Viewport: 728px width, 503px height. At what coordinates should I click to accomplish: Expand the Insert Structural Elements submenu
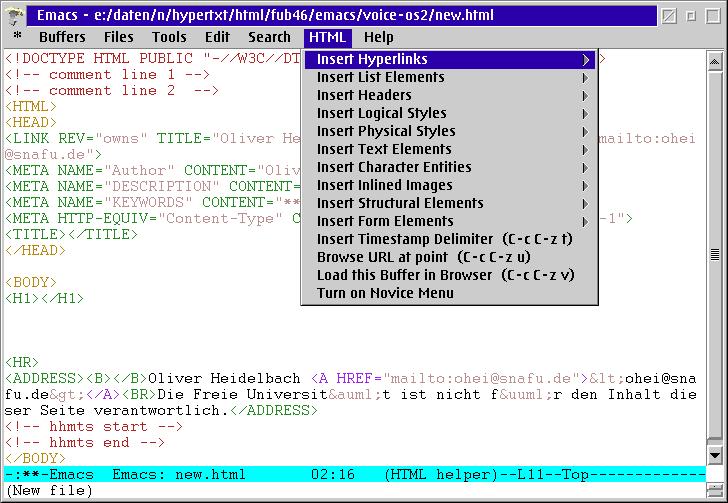click(449, 203)
